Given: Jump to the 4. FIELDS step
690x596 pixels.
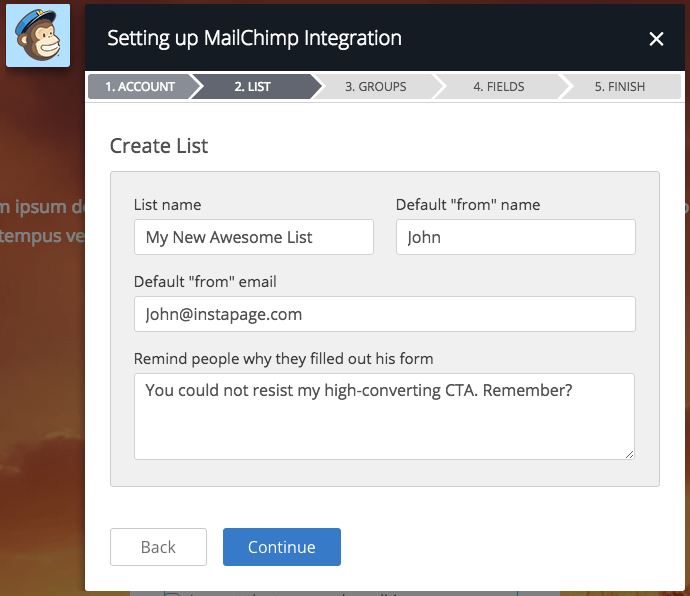Looking at the screenshot, I should tap(499, 86).
